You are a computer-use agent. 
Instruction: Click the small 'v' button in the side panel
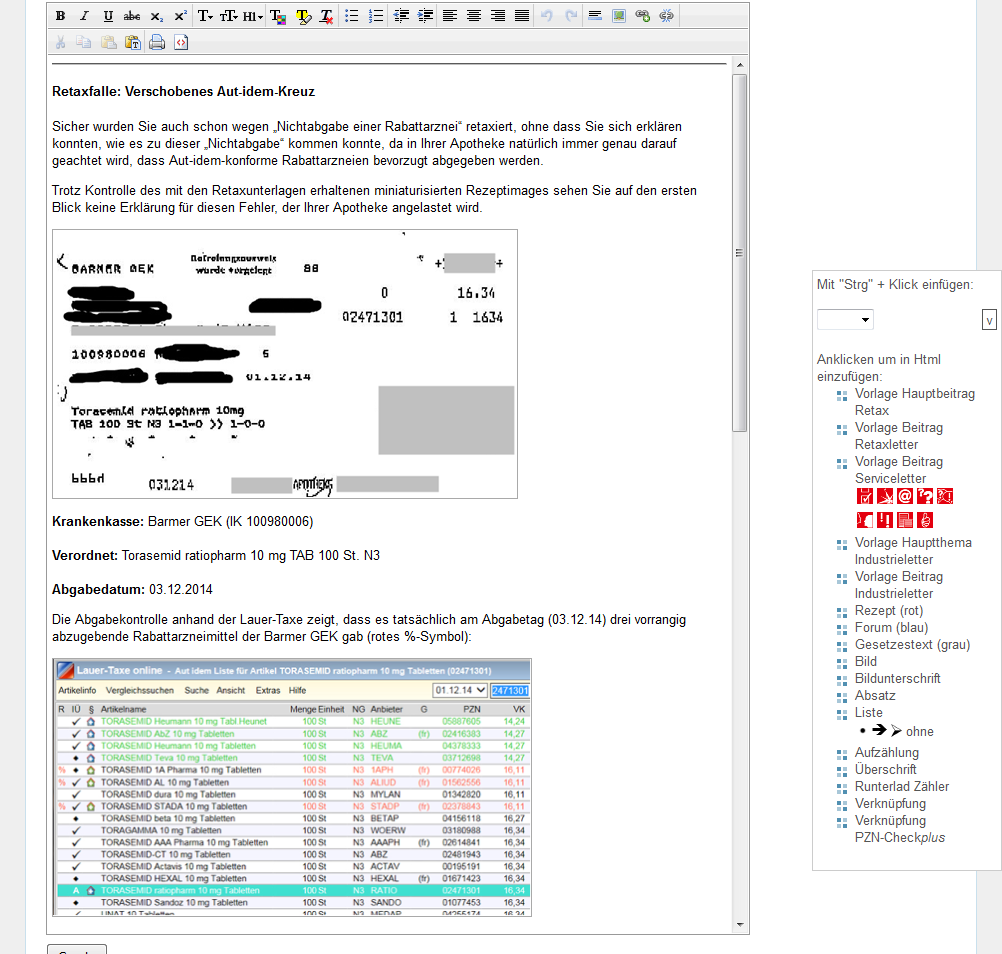(x=989, y=320)
